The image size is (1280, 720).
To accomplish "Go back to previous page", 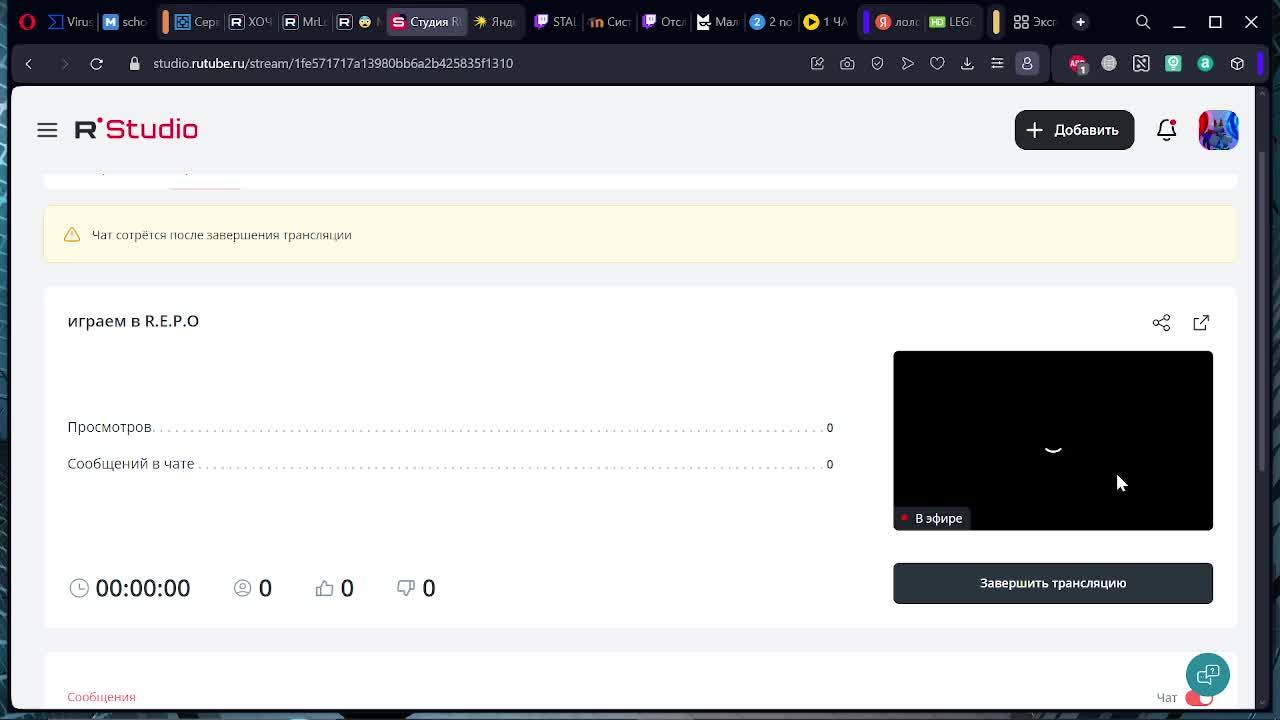I will [x=28, y=63].
